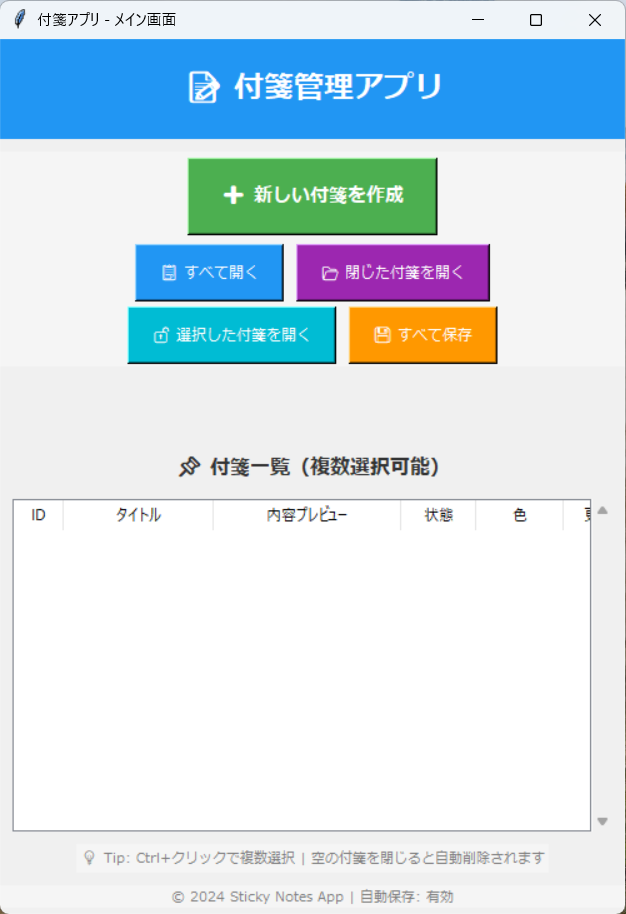
Task: Open closed notes with 閉じた付箋を開く
Action: (393, 273)
